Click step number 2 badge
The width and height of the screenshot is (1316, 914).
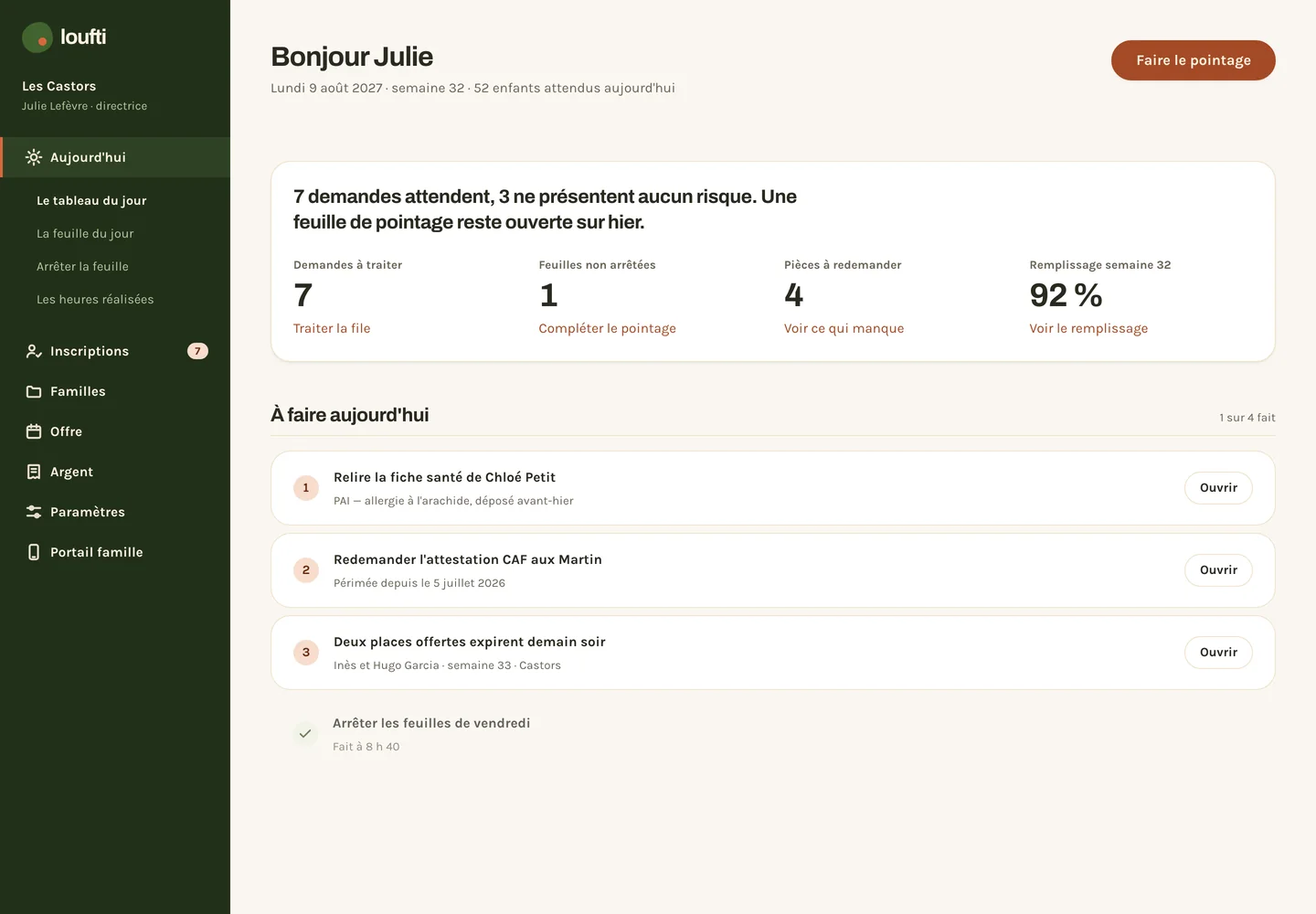click(x=306, y=570)
